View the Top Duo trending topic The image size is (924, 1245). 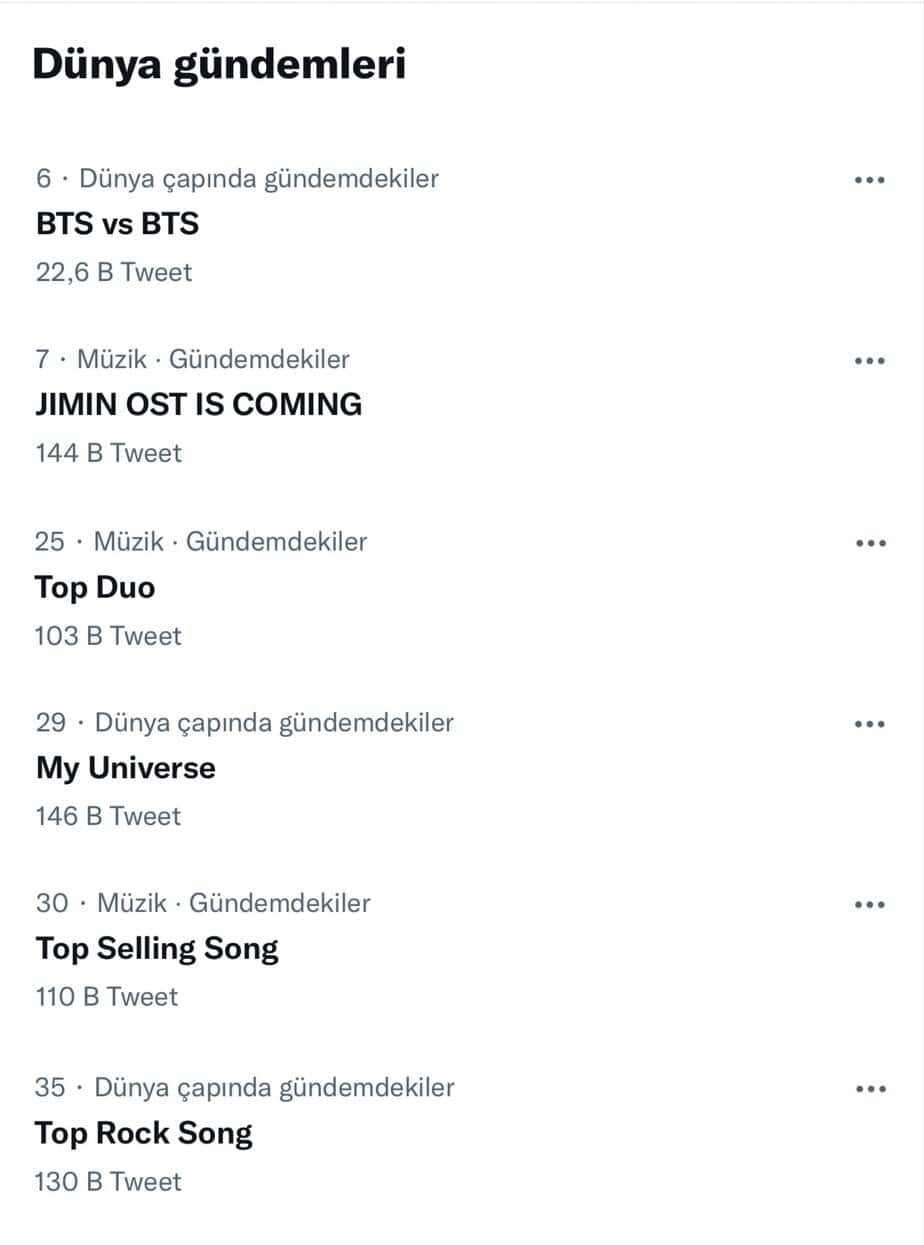(x=95, y=587)
